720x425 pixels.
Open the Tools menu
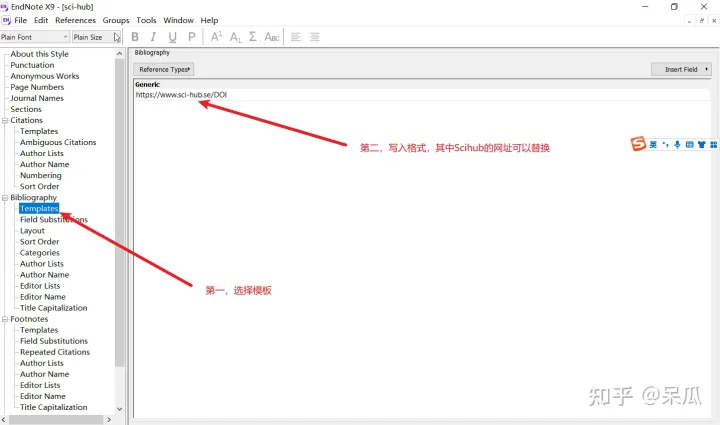click(x=146, y=20)
